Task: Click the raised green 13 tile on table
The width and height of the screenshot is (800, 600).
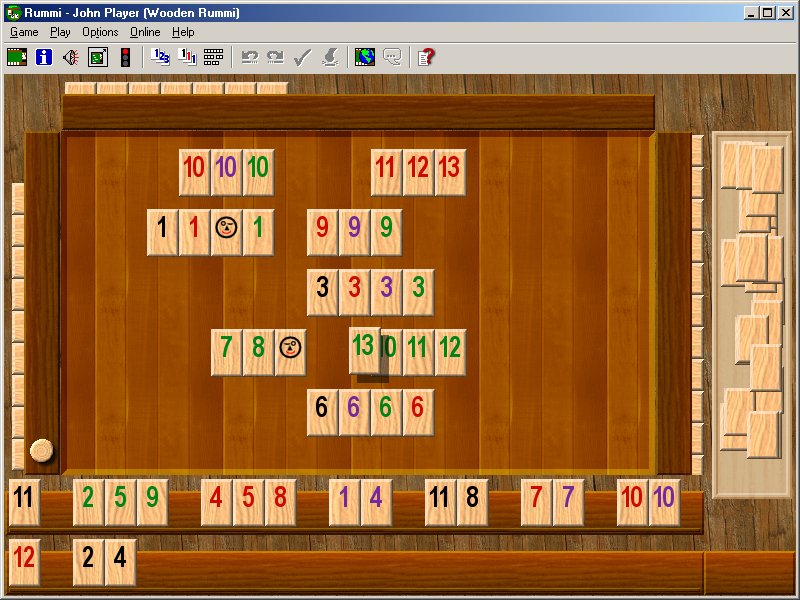Action: tap(364, 350)
